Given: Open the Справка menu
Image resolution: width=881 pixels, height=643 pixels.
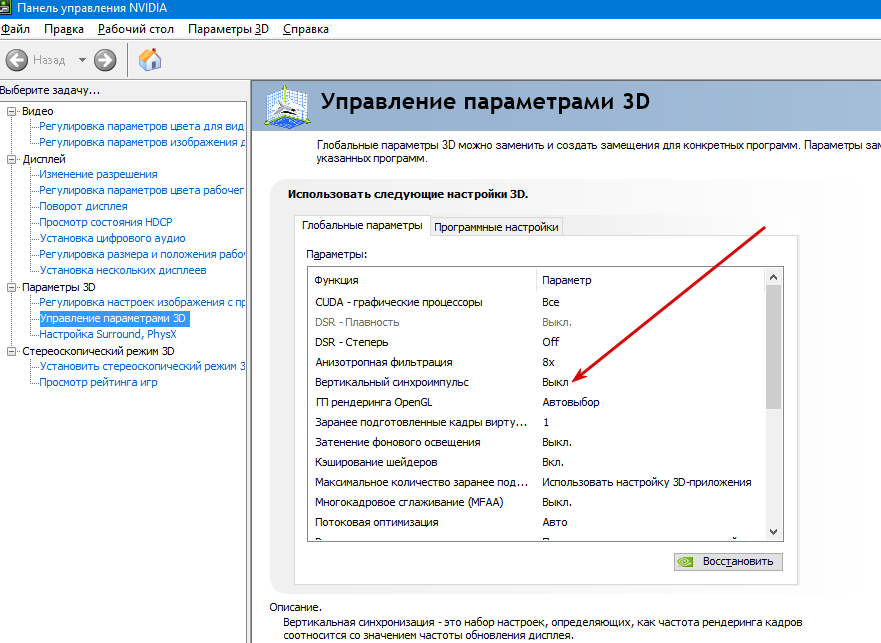Looking at the screenshot, I should click(306, 29).
